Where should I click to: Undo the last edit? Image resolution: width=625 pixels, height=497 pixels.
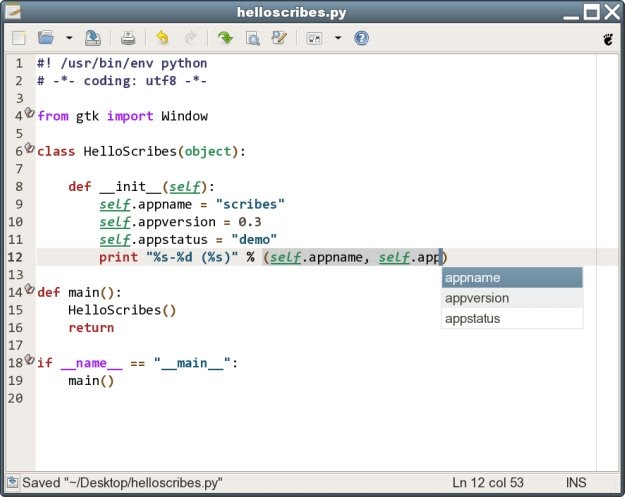click(x=162, y=38)
